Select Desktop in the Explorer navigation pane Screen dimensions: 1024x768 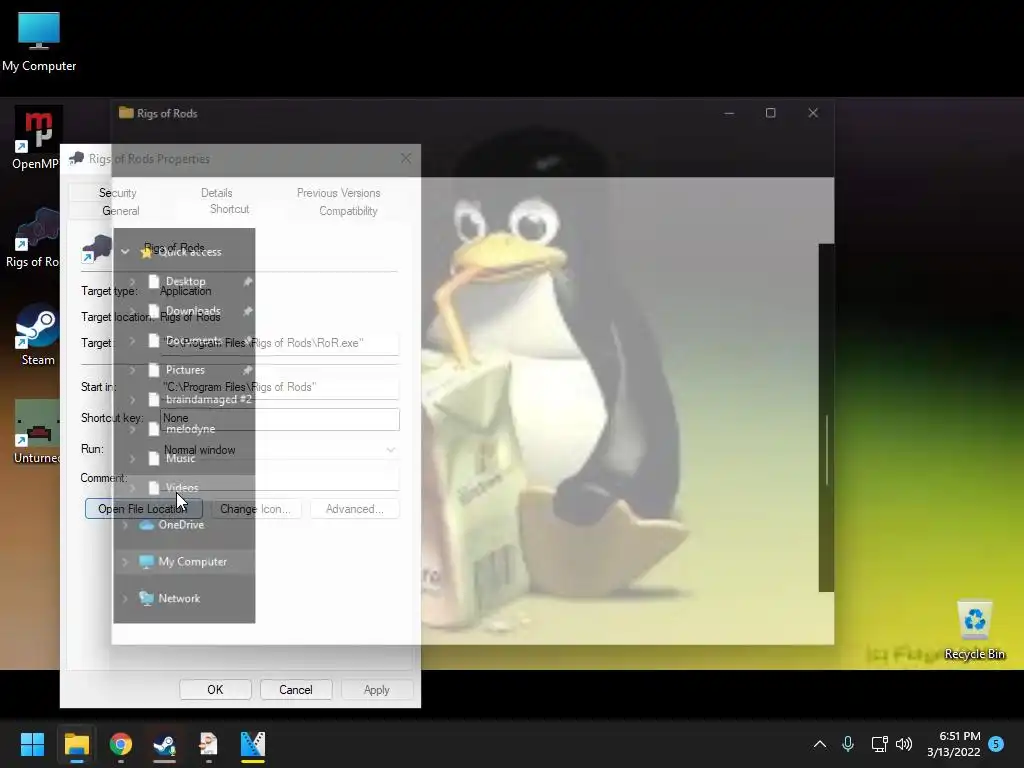tap(185, 281)
